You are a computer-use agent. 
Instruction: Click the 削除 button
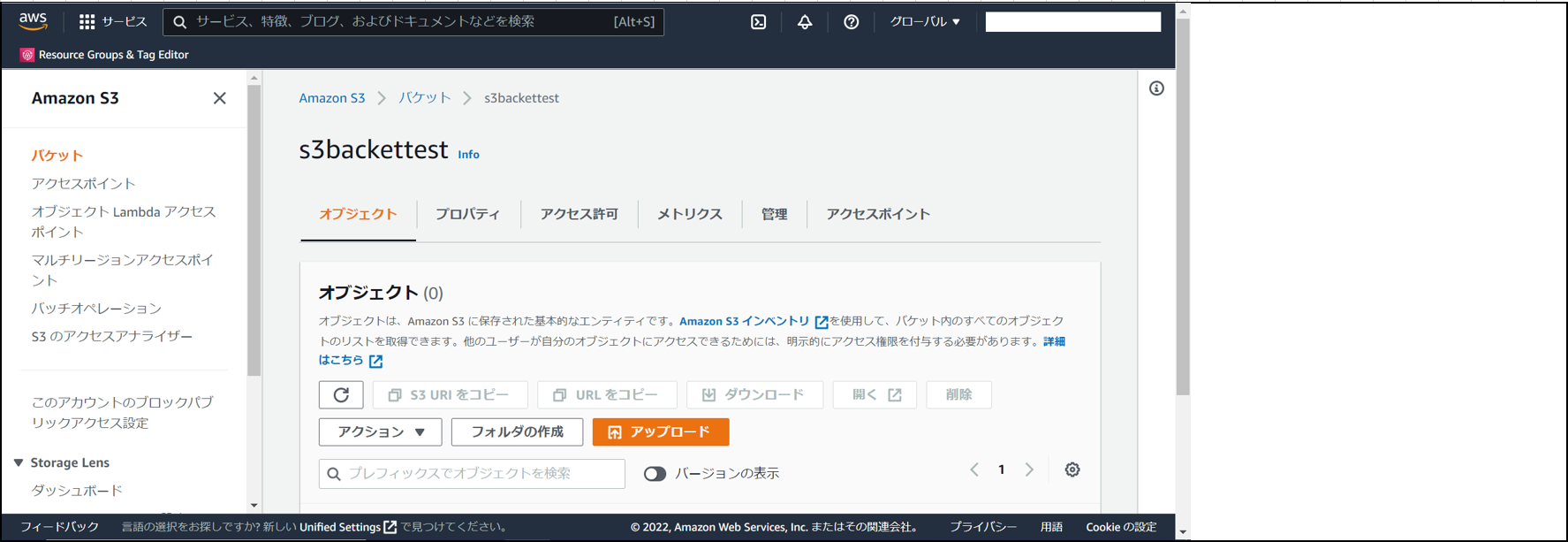(958, 394)
